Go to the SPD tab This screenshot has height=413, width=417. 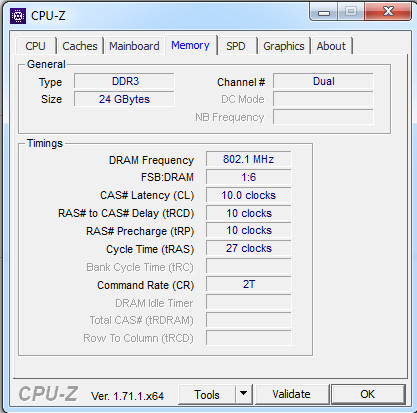tap(236, 46)
